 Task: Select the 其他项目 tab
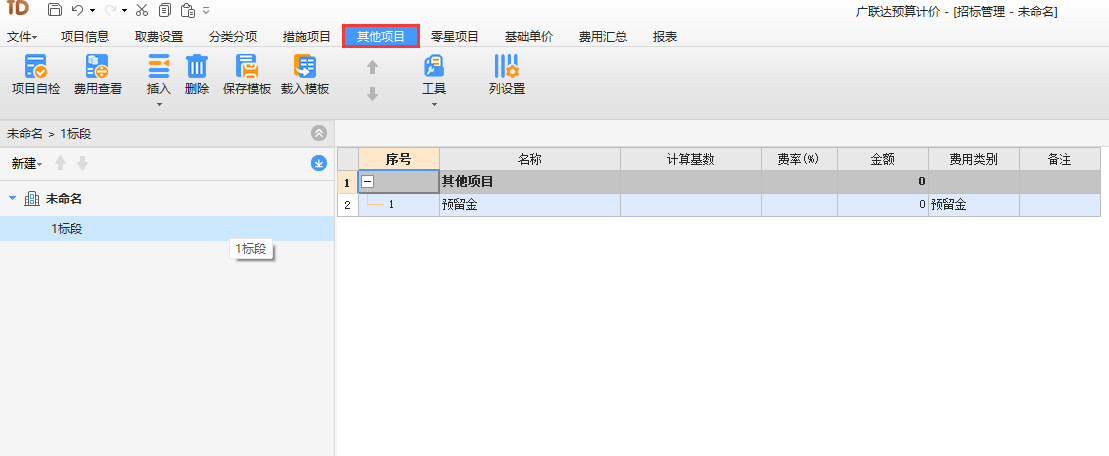pos(381,37)
